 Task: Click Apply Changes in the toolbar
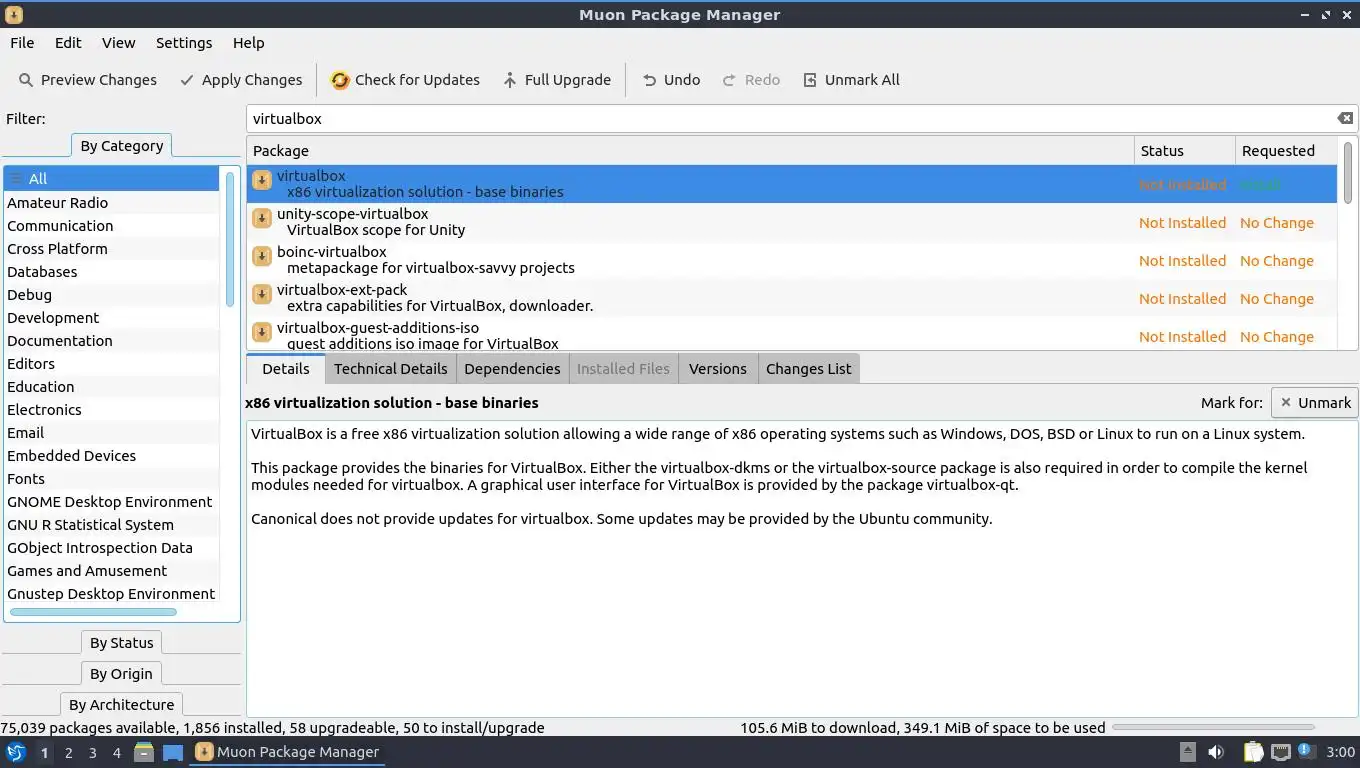[x=240, y=80]
